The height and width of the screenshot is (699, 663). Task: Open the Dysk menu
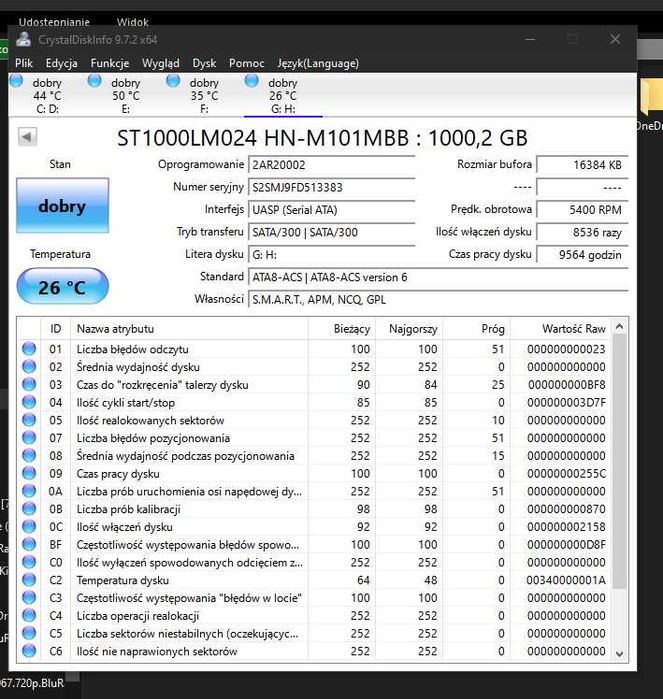[x=204, y=63]
